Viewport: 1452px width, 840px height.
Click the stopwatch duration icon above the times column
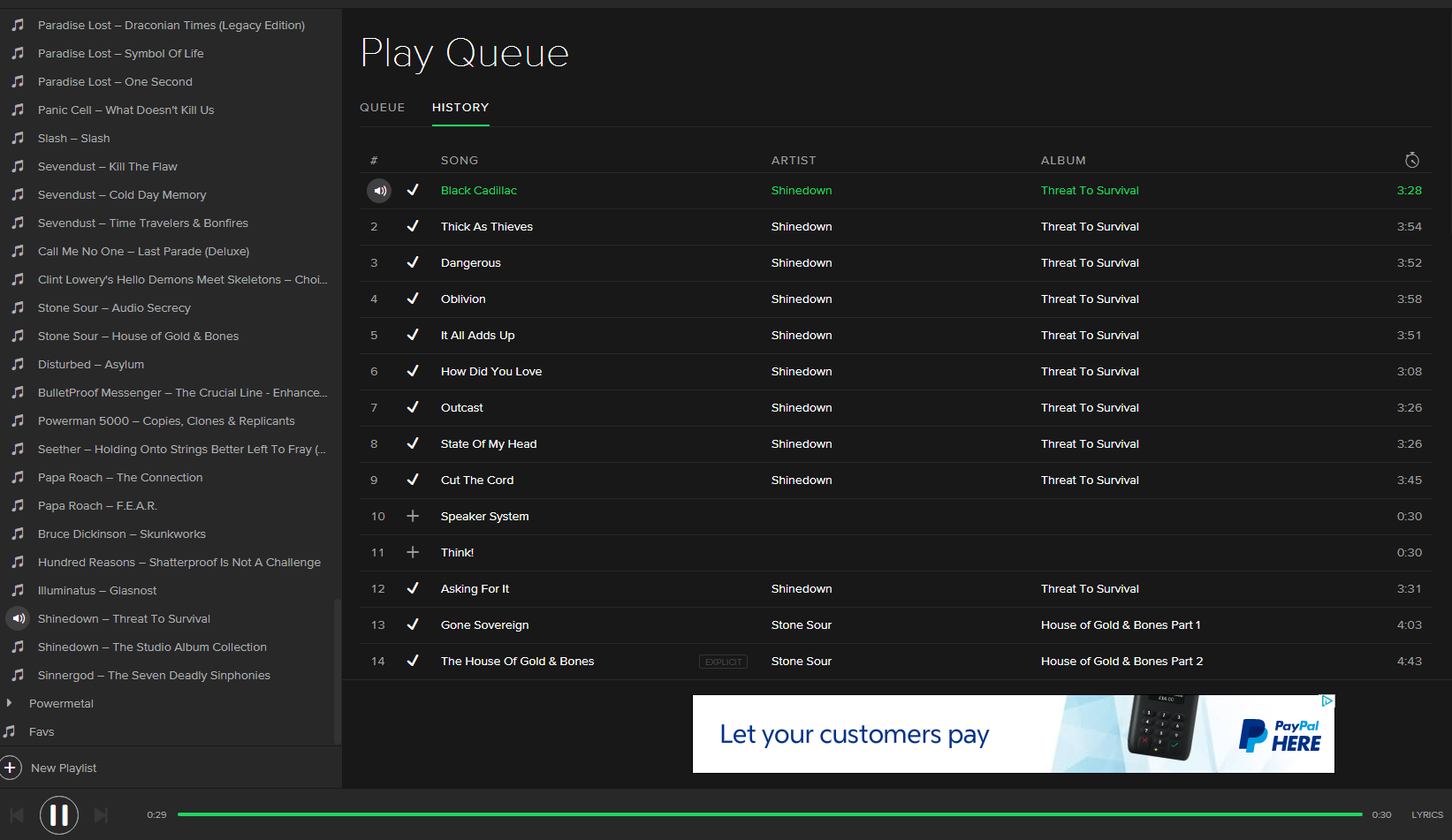1411,160
